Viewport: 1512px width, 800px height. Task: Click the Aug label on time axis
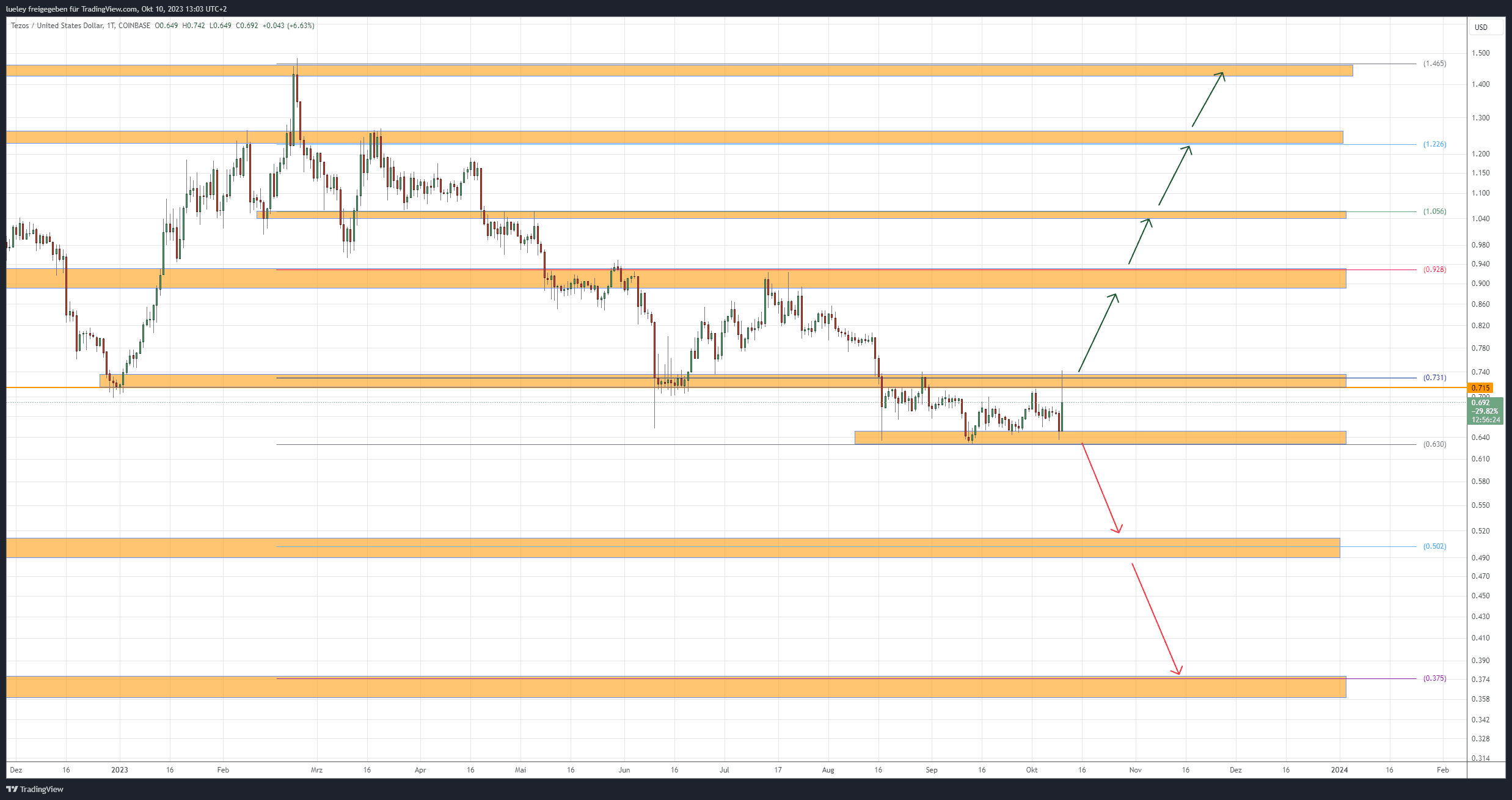coord(828,770)
